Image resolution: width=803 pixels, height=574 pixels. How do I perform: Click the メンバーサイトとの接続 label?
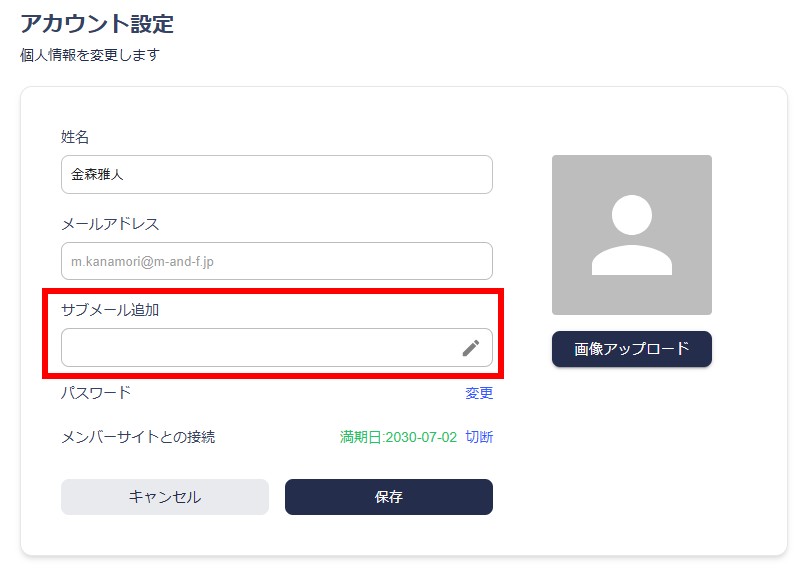pyautogui.click(x=138, y=437)
